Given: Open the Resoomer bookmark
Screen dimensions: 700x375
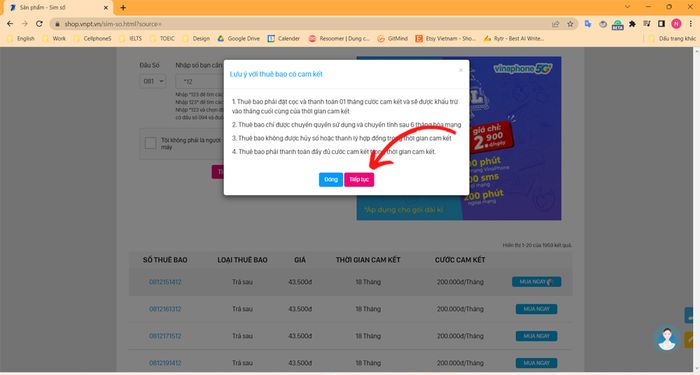Looking at the screenshot, I should tap(339, 39).
